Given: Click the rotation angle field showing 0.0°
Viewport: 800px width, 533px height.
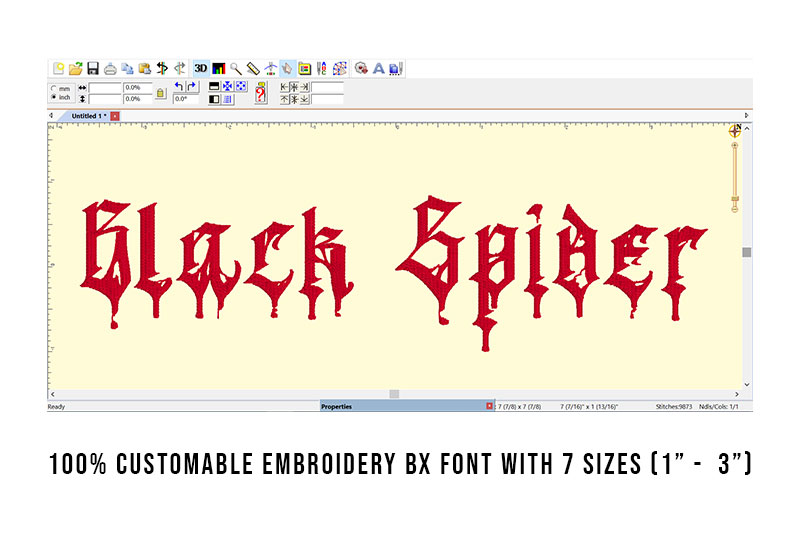Looking at the screenshot, I should (186, 99).
